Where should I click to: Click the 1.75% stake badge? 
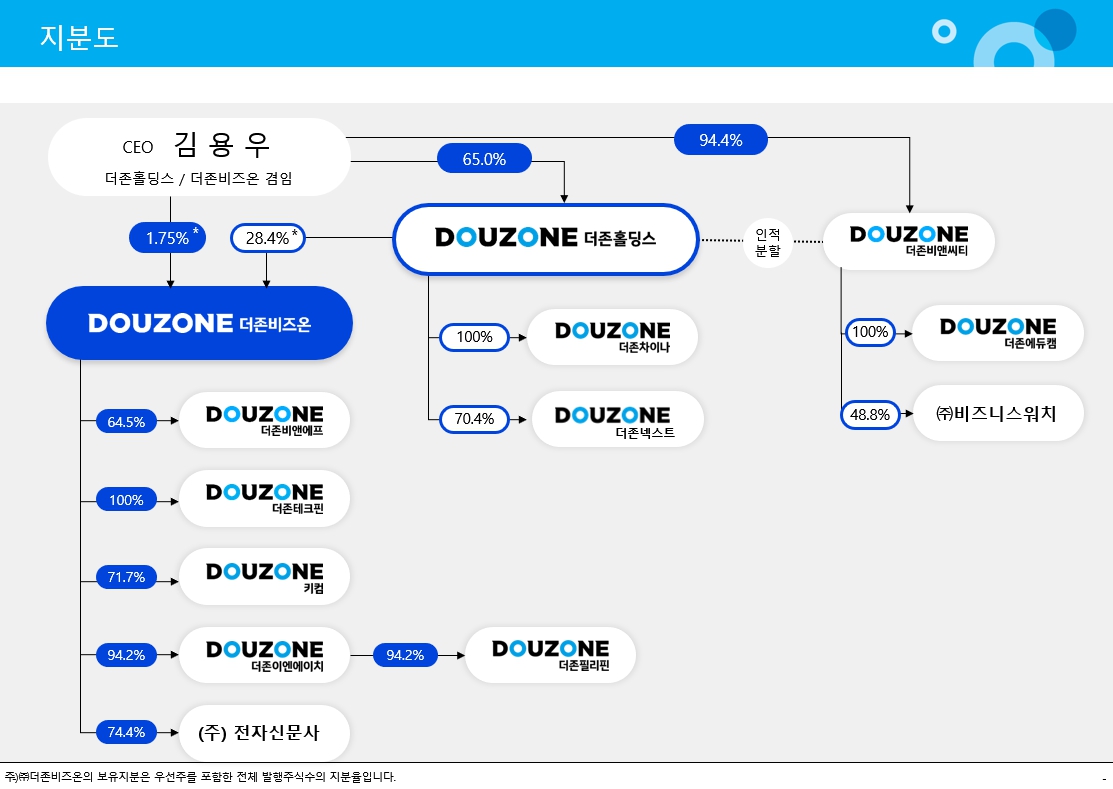click(x=168, y=238)
